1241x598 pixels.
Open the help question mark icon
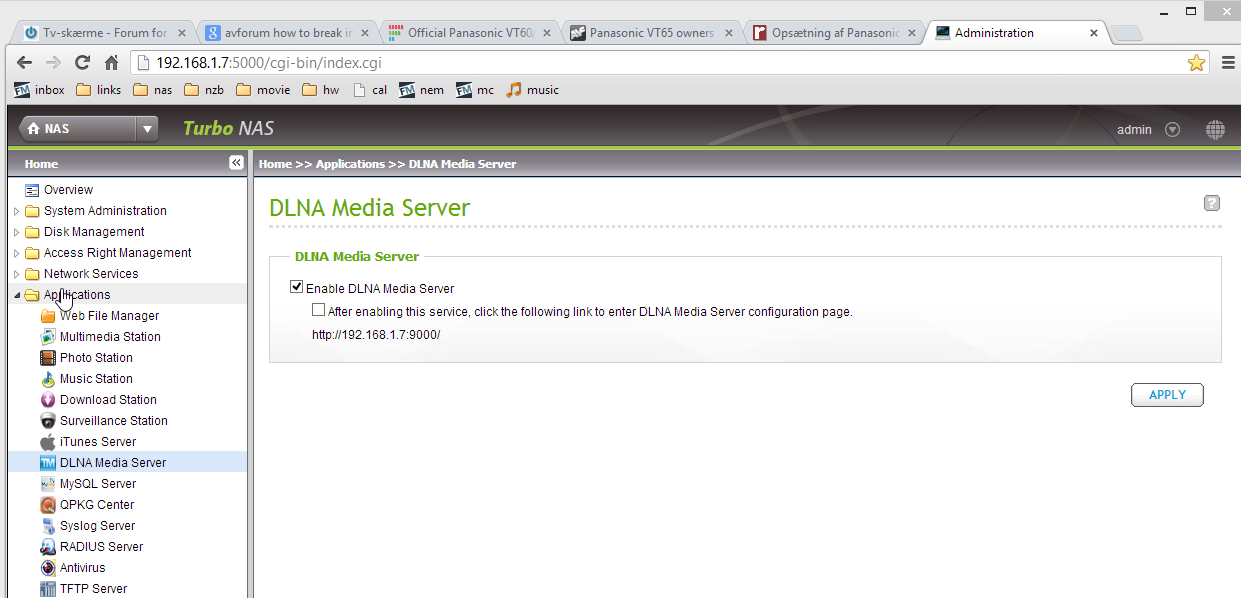[1212, 204]
